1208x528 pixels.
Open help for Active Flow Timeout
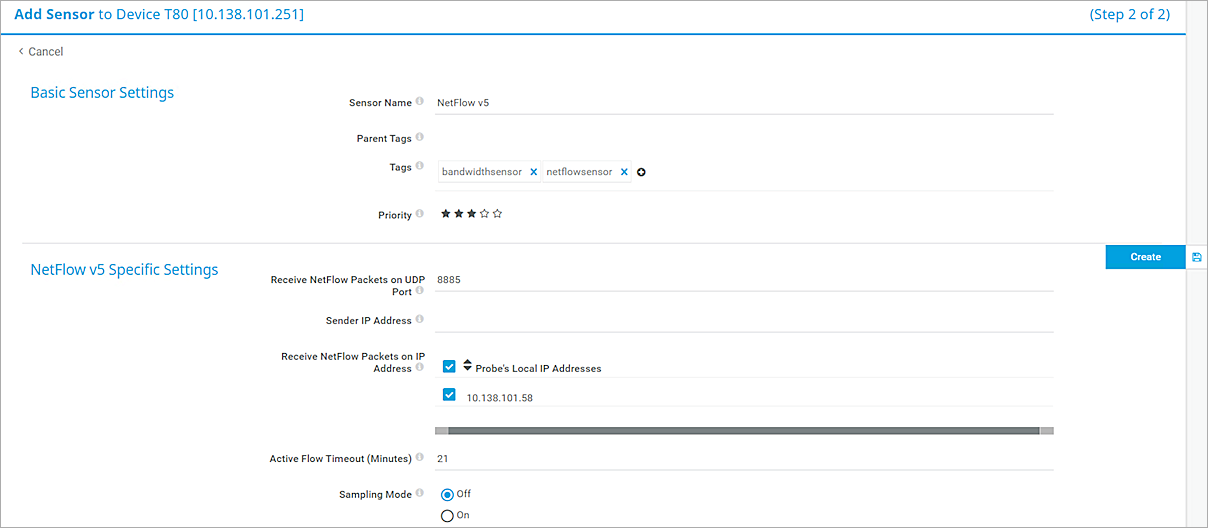[420, 458]
